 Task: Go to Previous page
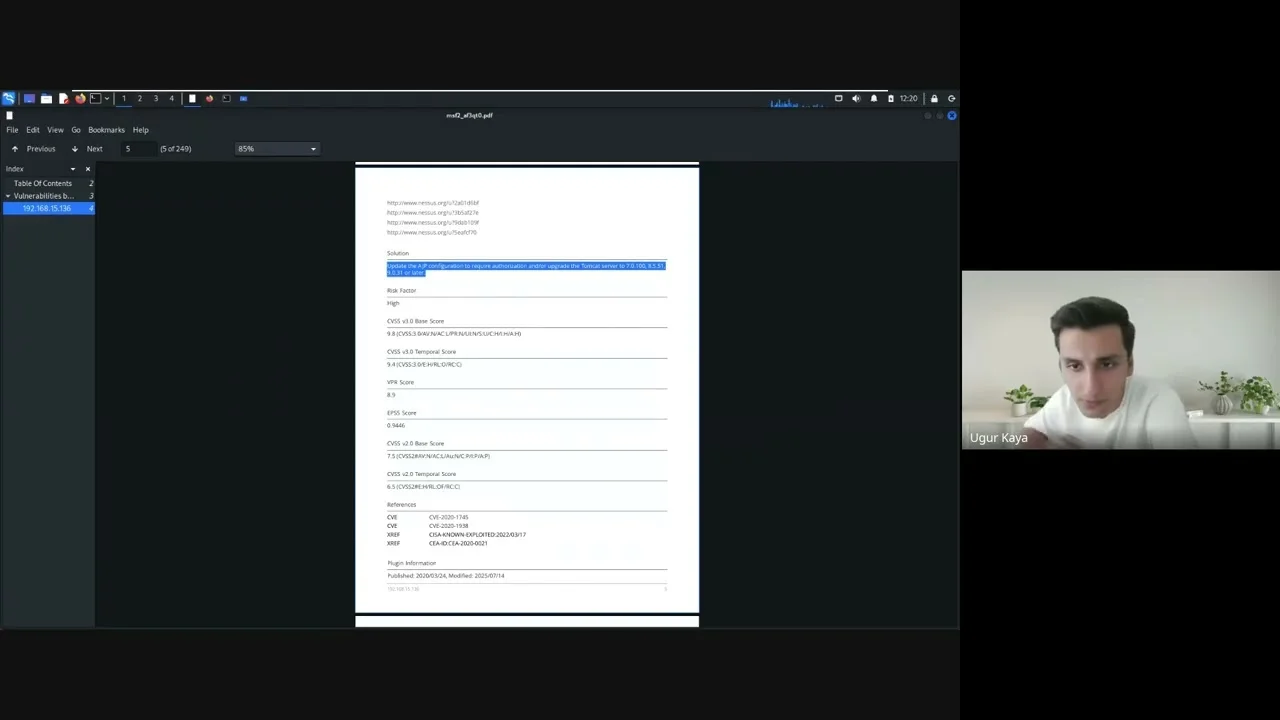tap(33, 149)
